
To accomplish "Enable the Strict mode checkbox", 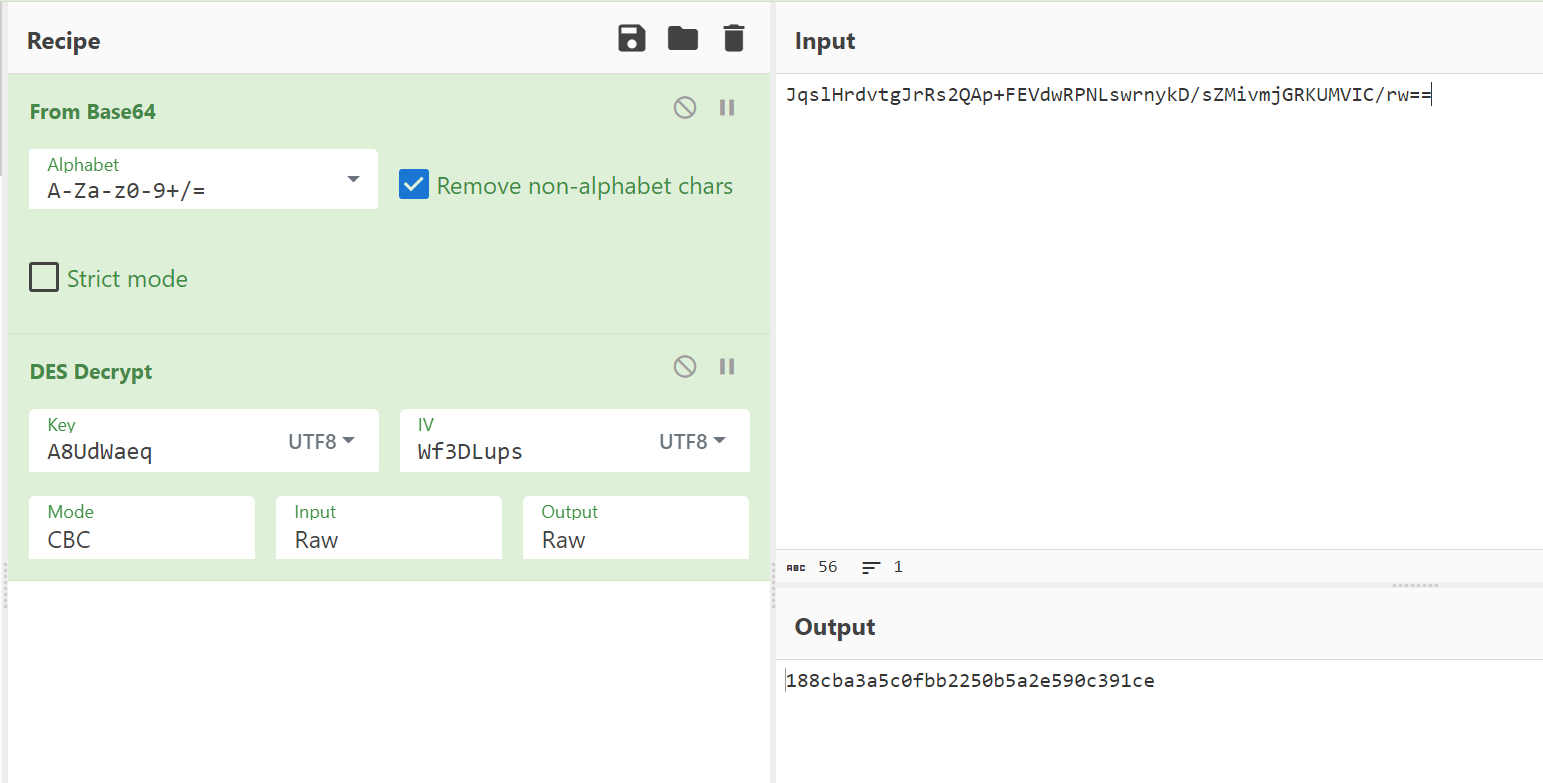I will pyautogui.click(x=44, y=277).
